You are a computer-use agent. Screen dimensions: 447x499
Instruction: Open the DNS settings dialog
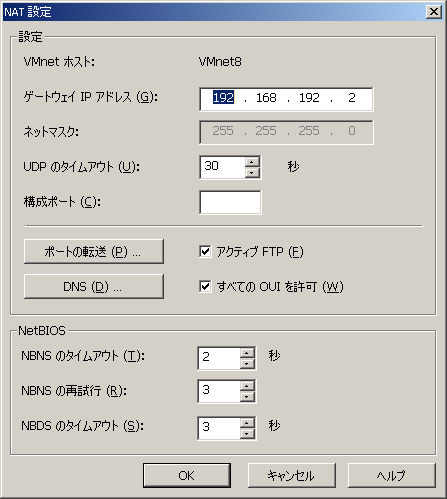coord(94,286)
